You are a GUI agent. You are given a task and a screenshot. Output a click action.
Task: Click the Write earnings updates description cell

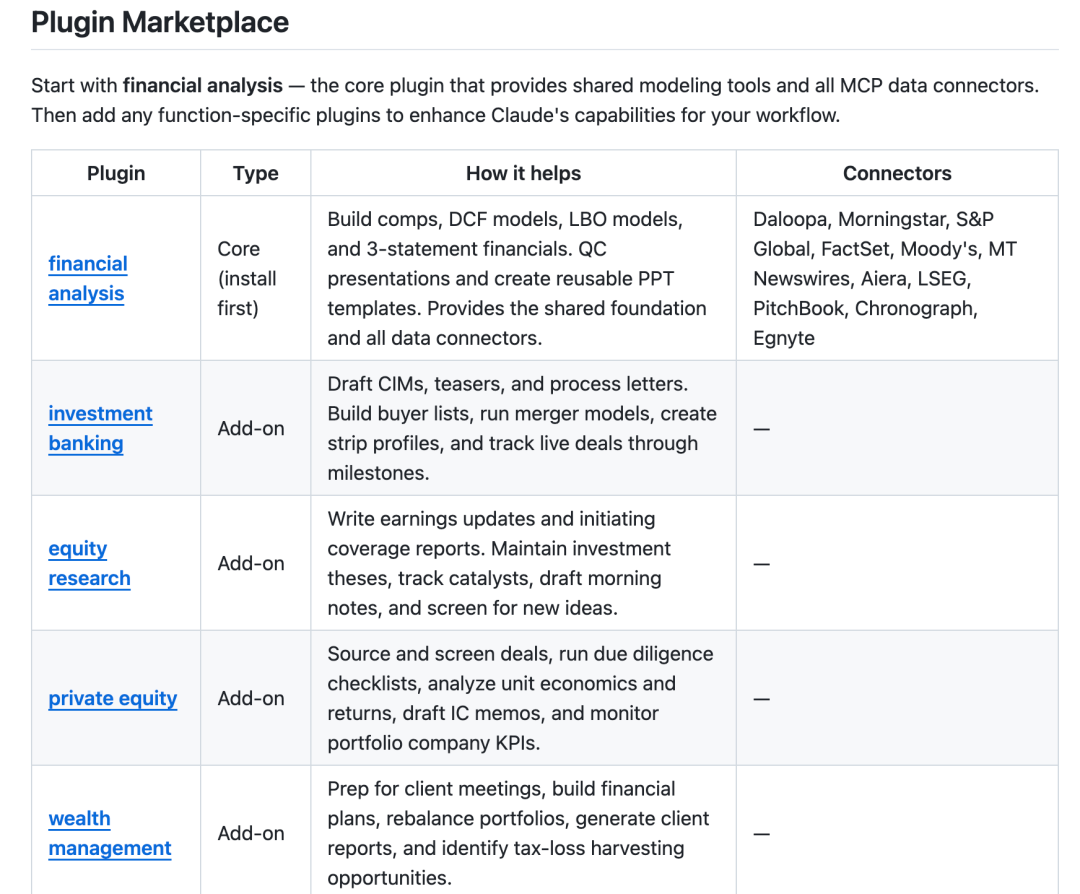point(499,563)
